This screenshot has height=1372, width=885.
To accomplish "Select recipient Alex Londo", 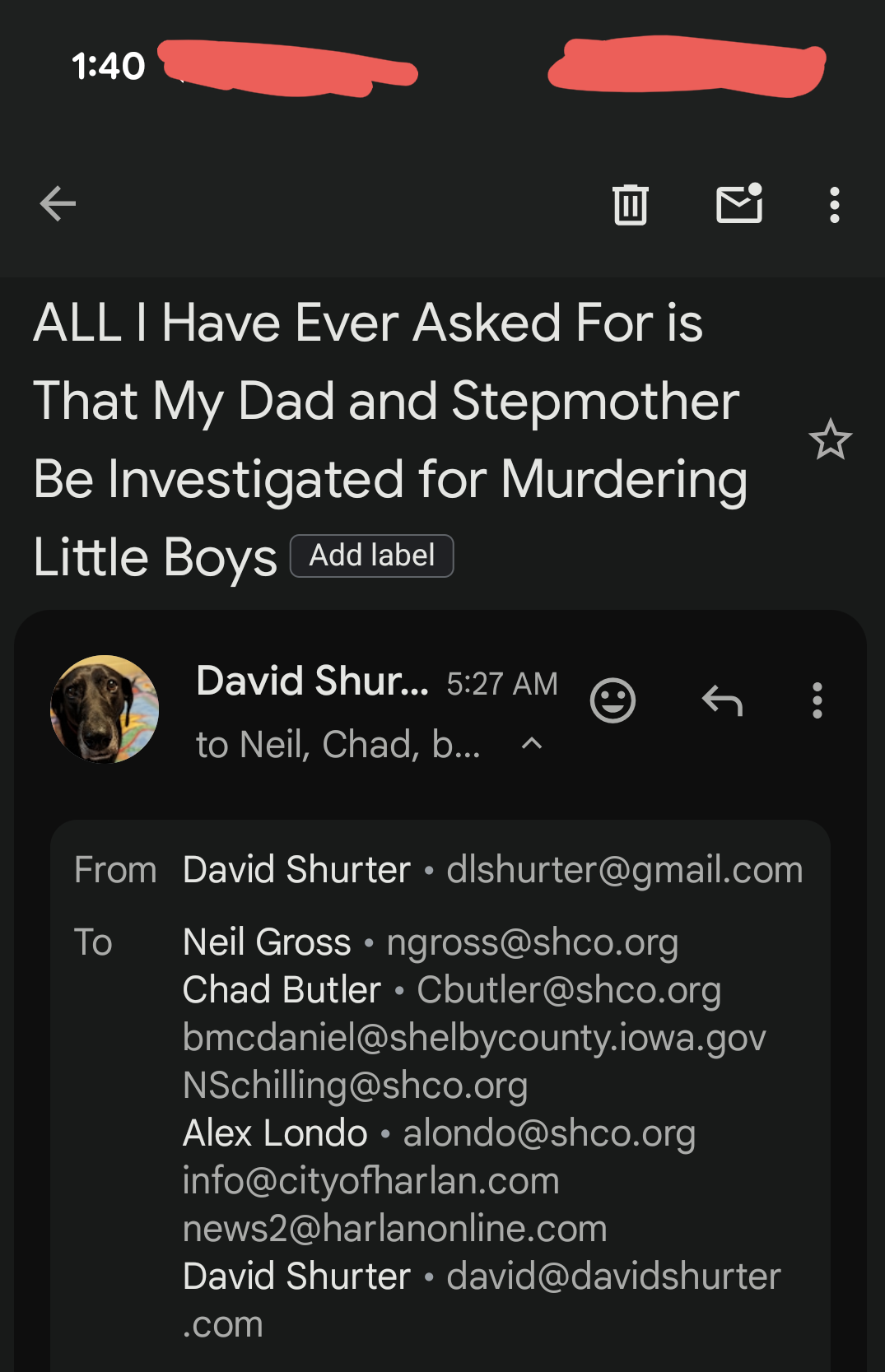I will pos(275,1133).
